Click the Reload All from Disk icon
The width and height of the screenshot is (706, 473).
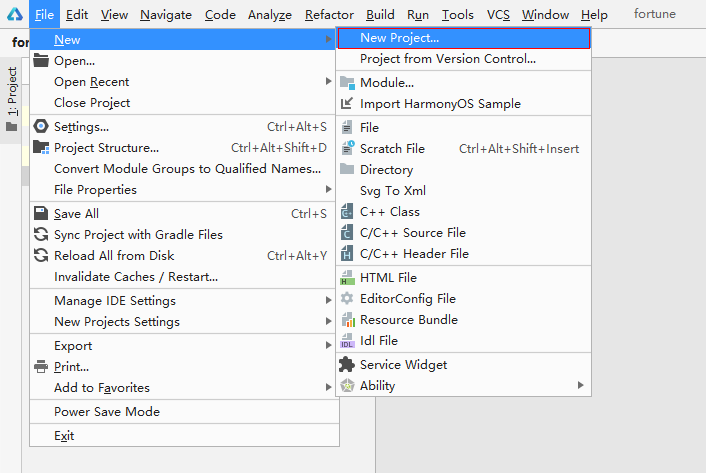(41, 256)
